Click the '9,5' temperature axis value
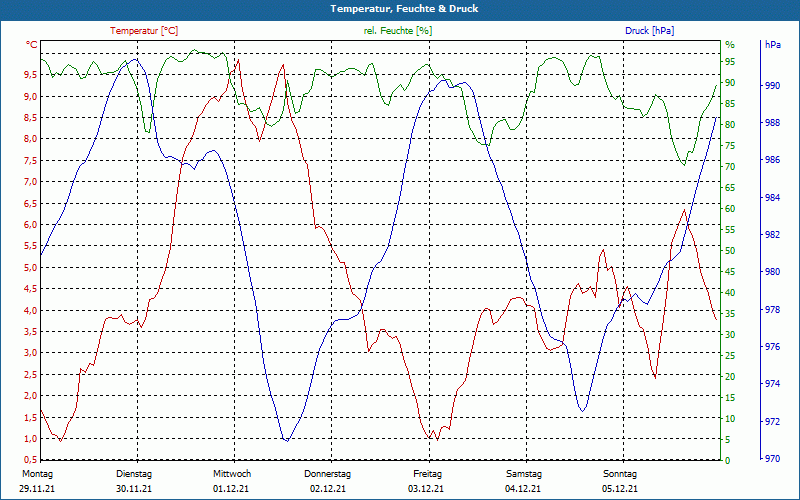This screenshot has width=800, height=500. [31, 76]
